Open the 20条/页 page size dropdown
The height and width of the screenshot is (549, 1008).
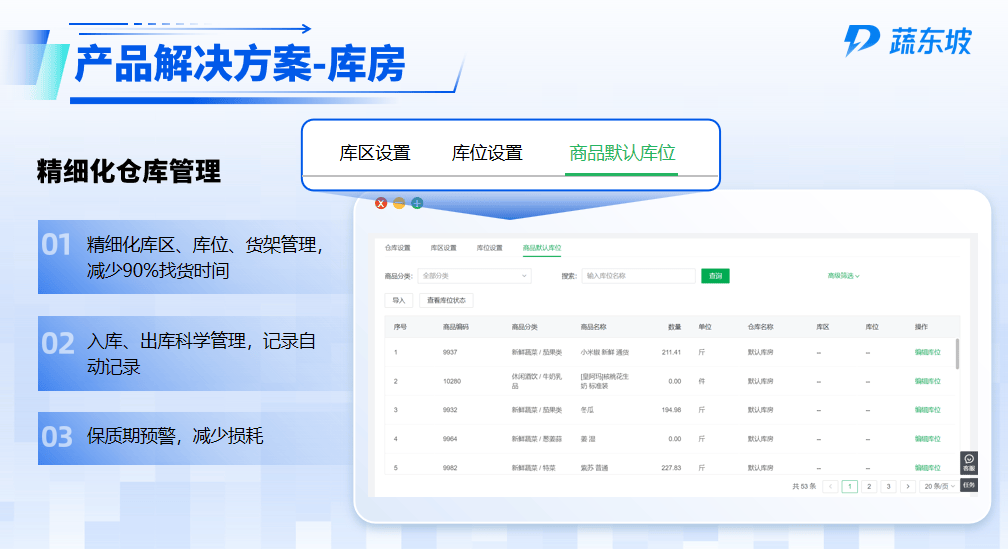(938, 486)
